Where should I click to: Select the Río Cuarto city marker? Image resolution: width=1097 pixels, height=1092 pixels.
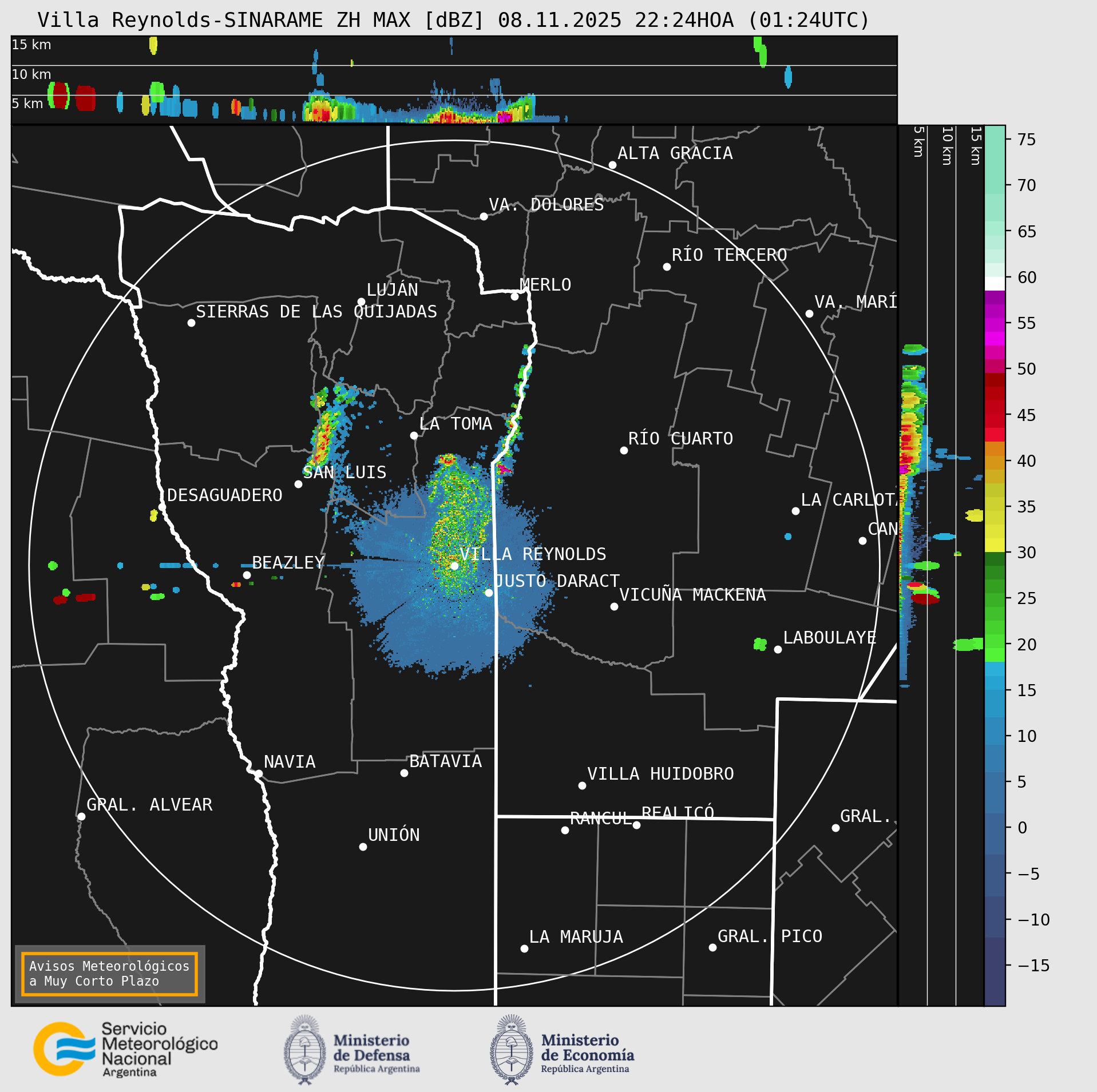tap(624, 450)
